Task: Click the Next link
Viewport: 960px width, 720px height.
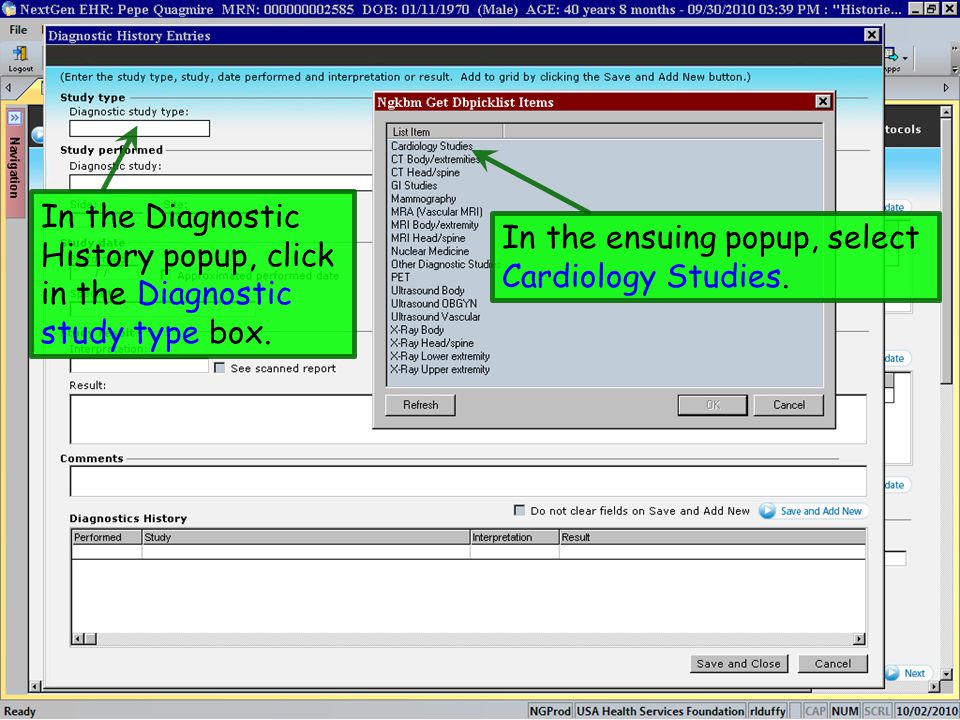Action: tap(915, 673)
